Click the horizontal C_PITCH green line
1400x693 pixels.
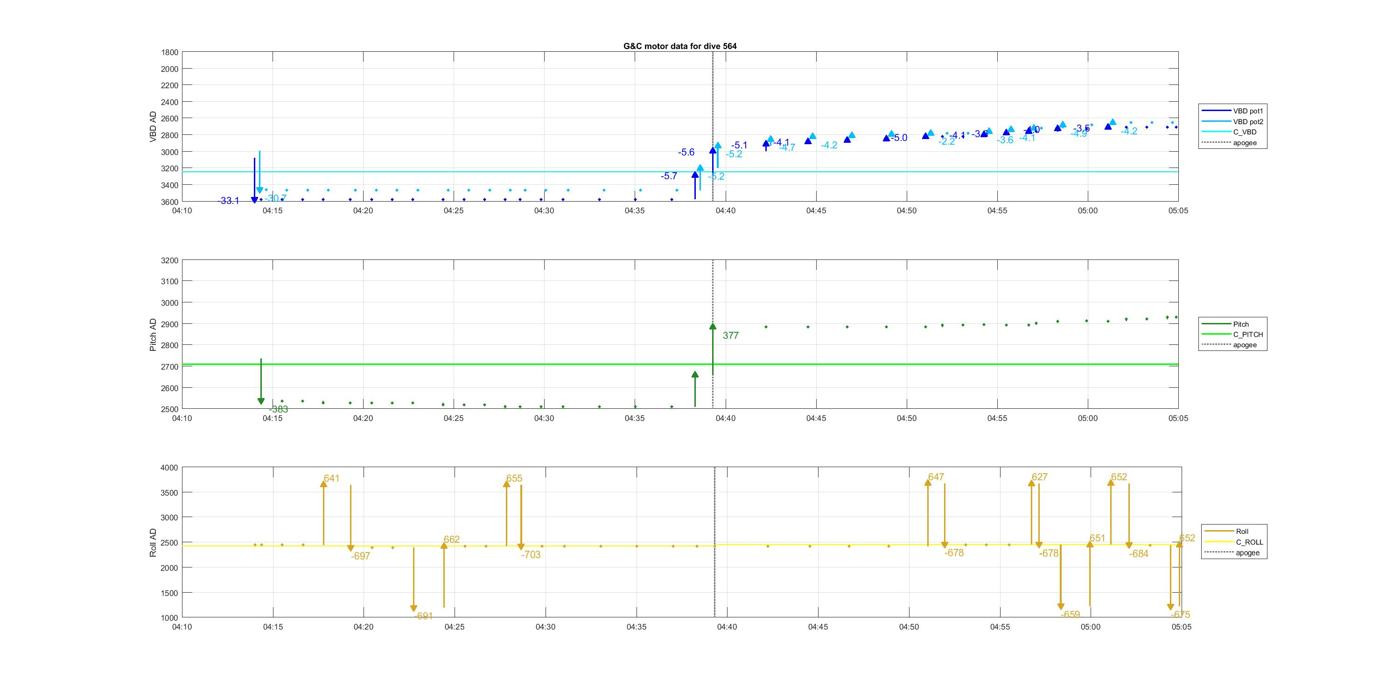pyautogui.click(x=680, y=364)
